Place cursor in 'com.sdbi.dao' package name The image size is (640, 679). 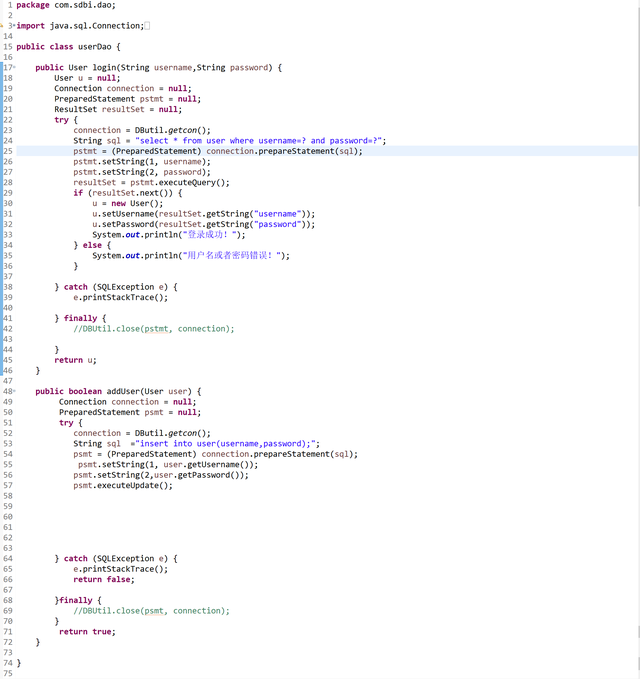point(83,5)
